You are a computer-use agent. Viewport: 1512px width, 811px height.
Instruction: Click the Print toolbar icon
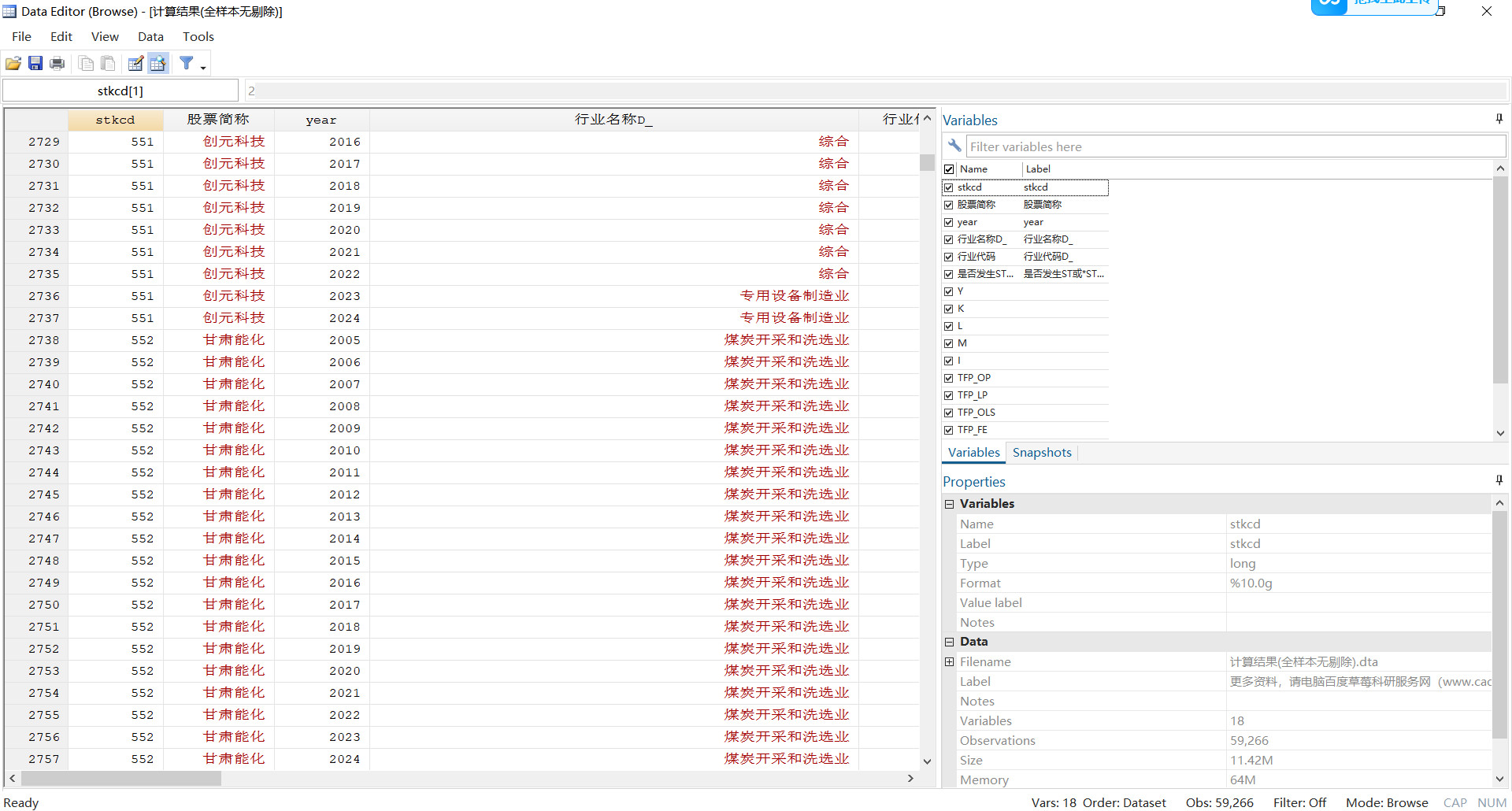(57, 63)
